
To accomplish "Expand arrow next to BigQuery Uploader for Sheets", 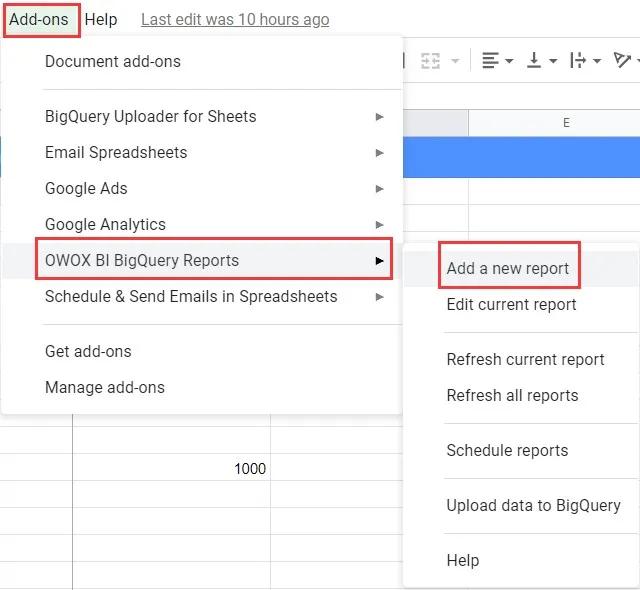I will point(380,117).
